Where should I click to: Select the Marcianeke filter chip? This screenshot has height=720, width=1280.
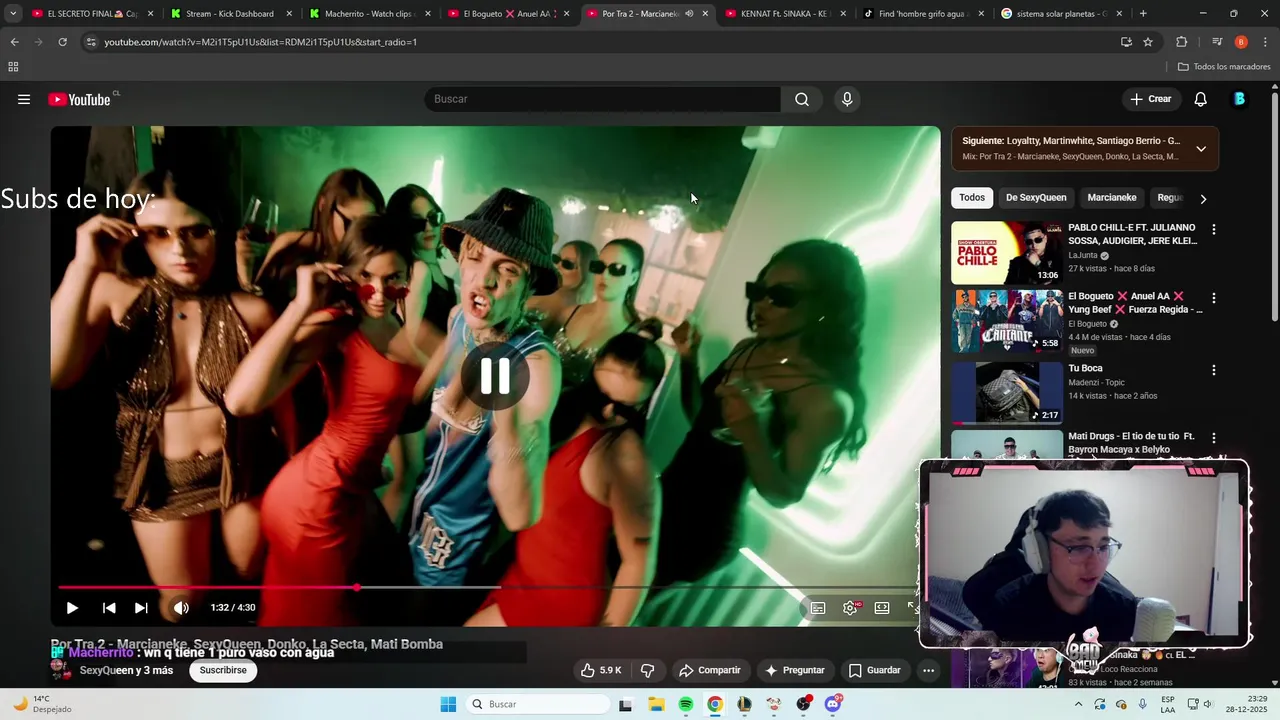(1112, 198)
